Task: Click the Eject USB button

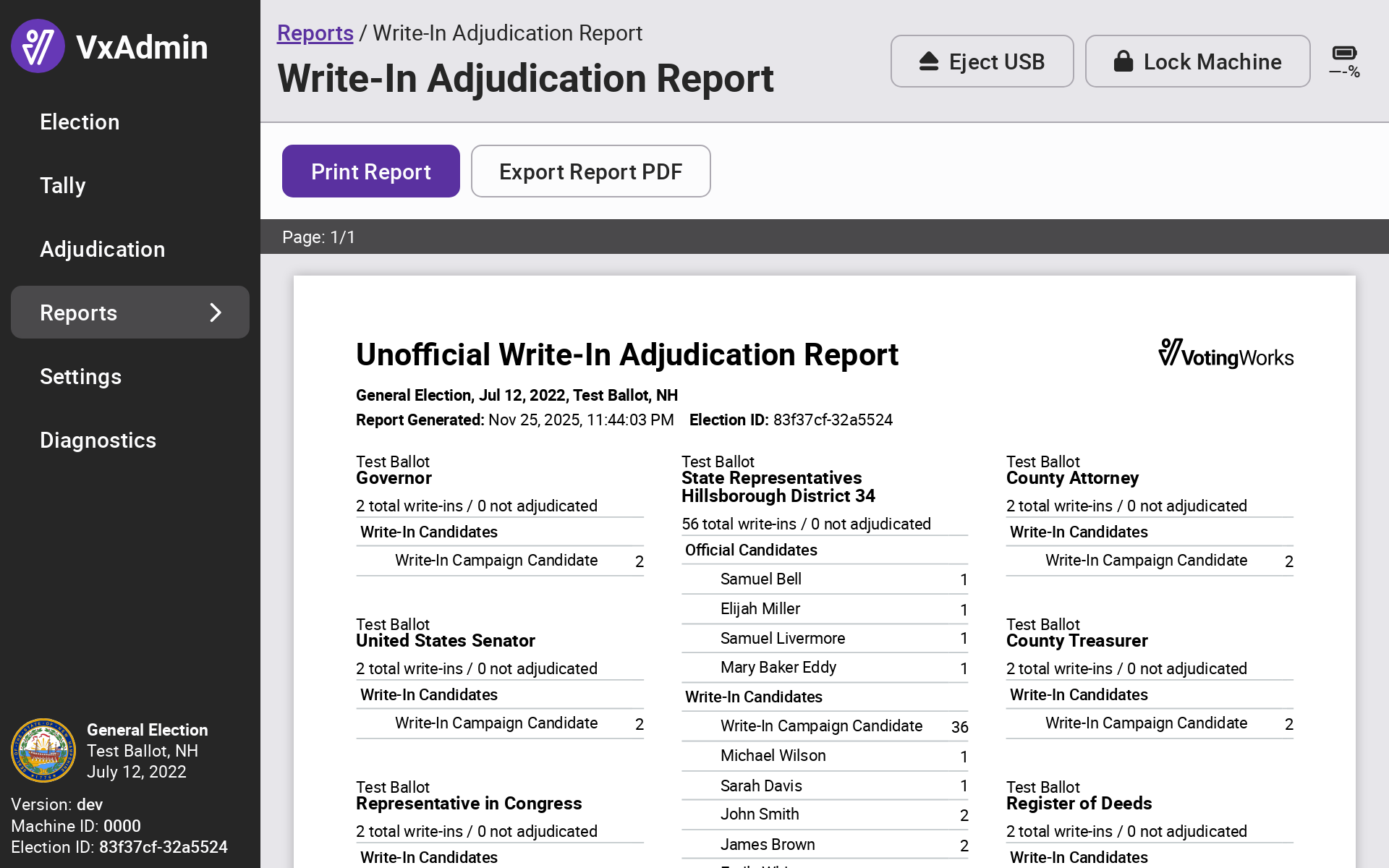Action: point(982,61)
